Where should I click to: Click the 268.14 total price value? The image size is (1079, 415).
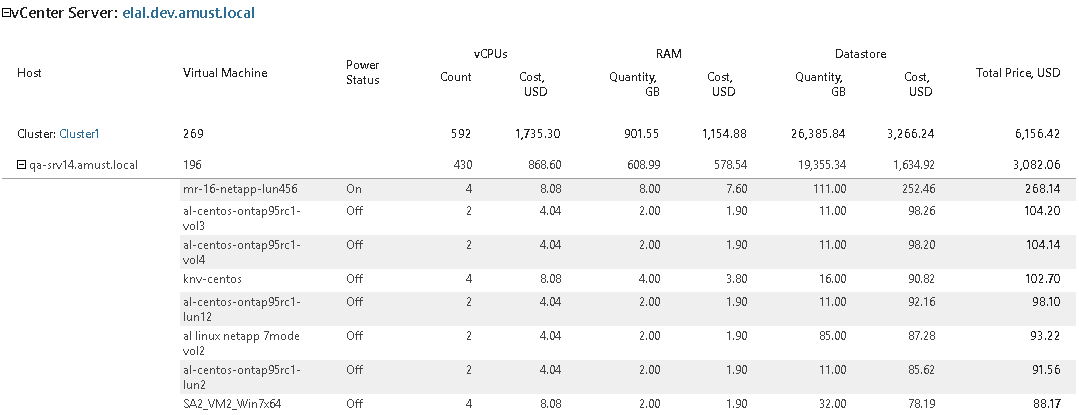tap(1042, 189)
